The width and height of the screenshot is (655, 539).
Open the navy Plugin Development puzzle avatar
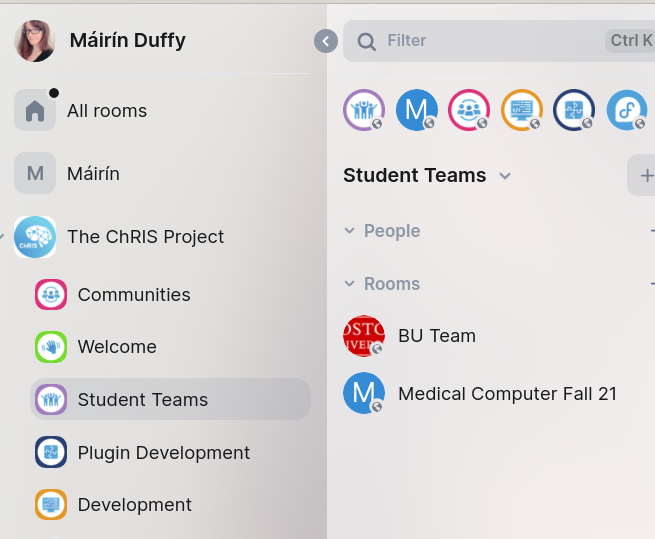click(574, 110)
